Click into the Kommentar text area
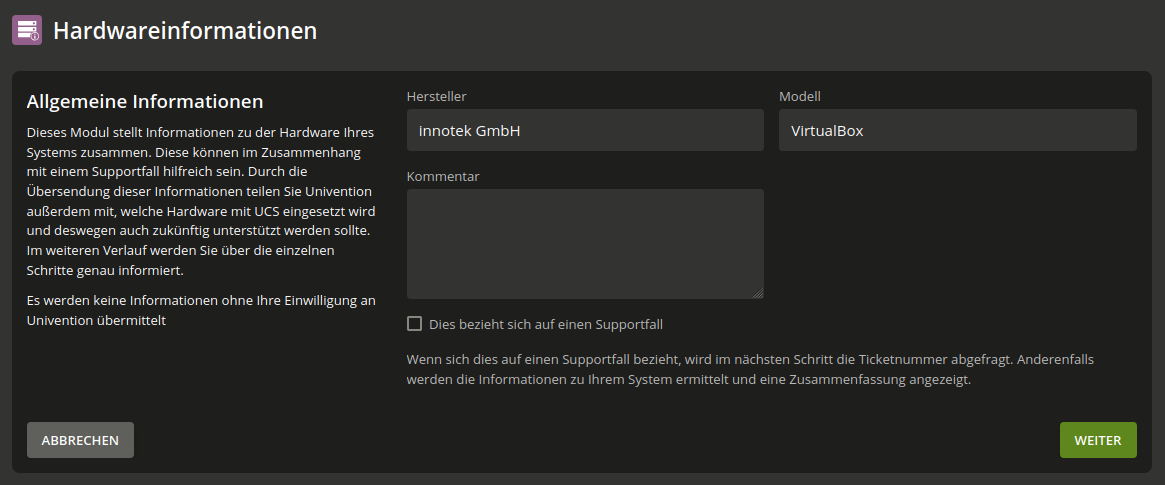The width and height of the screenshot is (1165, 485). tap(585, 244)
